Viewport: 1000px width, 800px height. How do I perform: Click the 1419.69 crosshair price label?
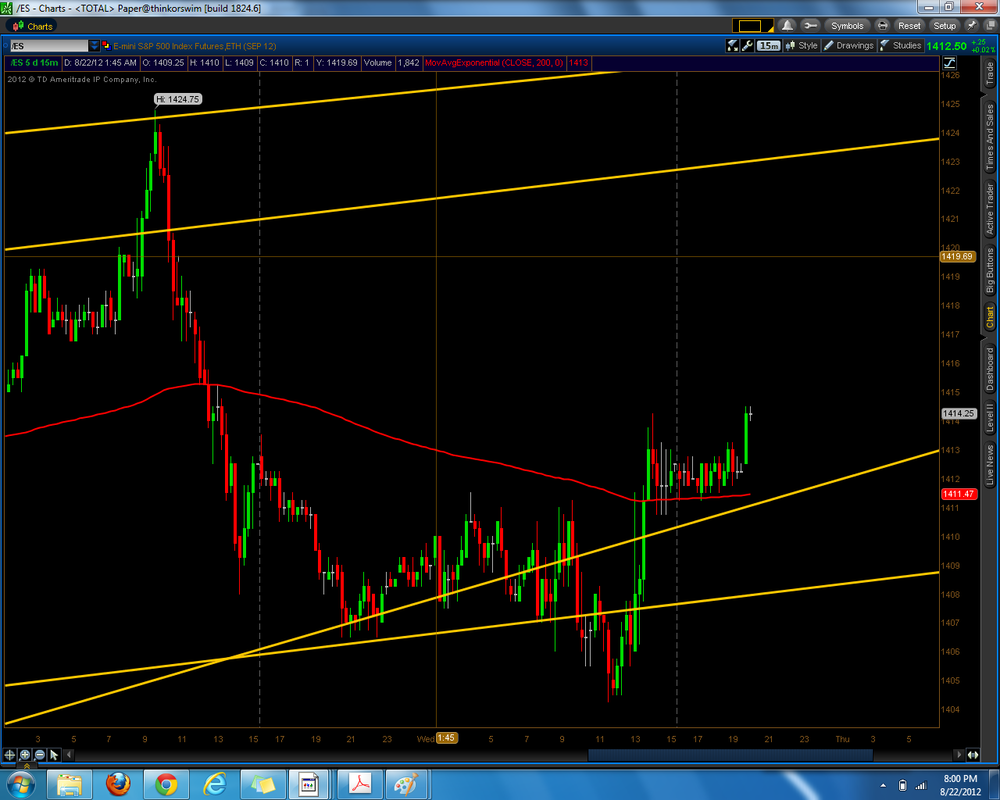(x=958, y=256)
